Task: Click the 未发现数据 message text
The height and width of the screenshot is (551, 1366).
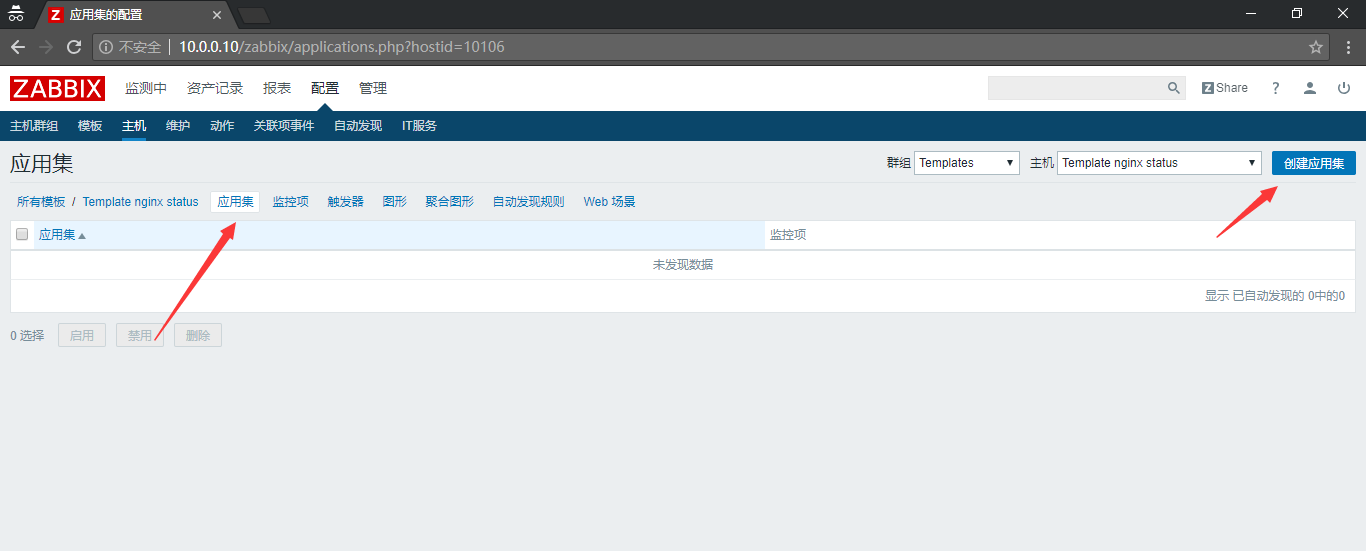Action: [x=683, y=265]
